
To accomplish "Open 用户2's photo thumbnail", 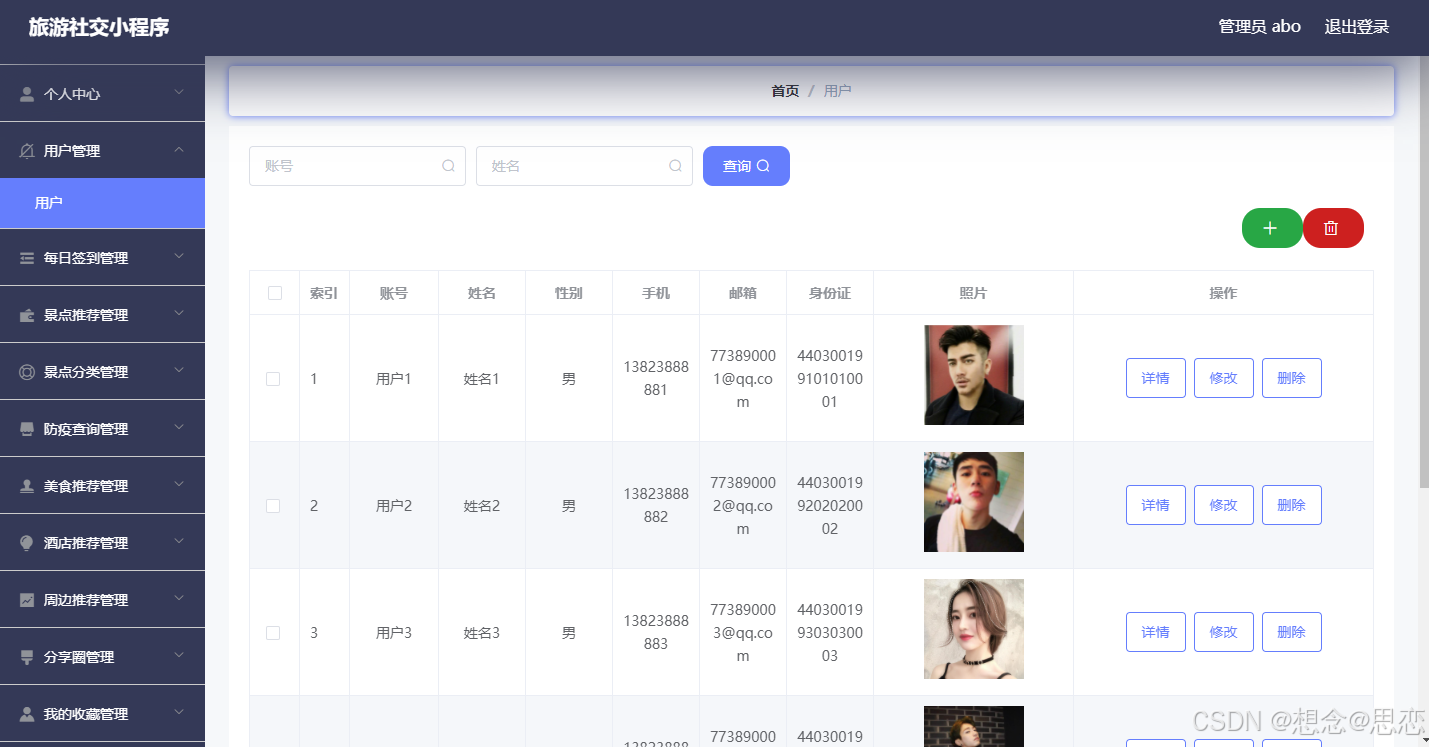I will 974,502.
